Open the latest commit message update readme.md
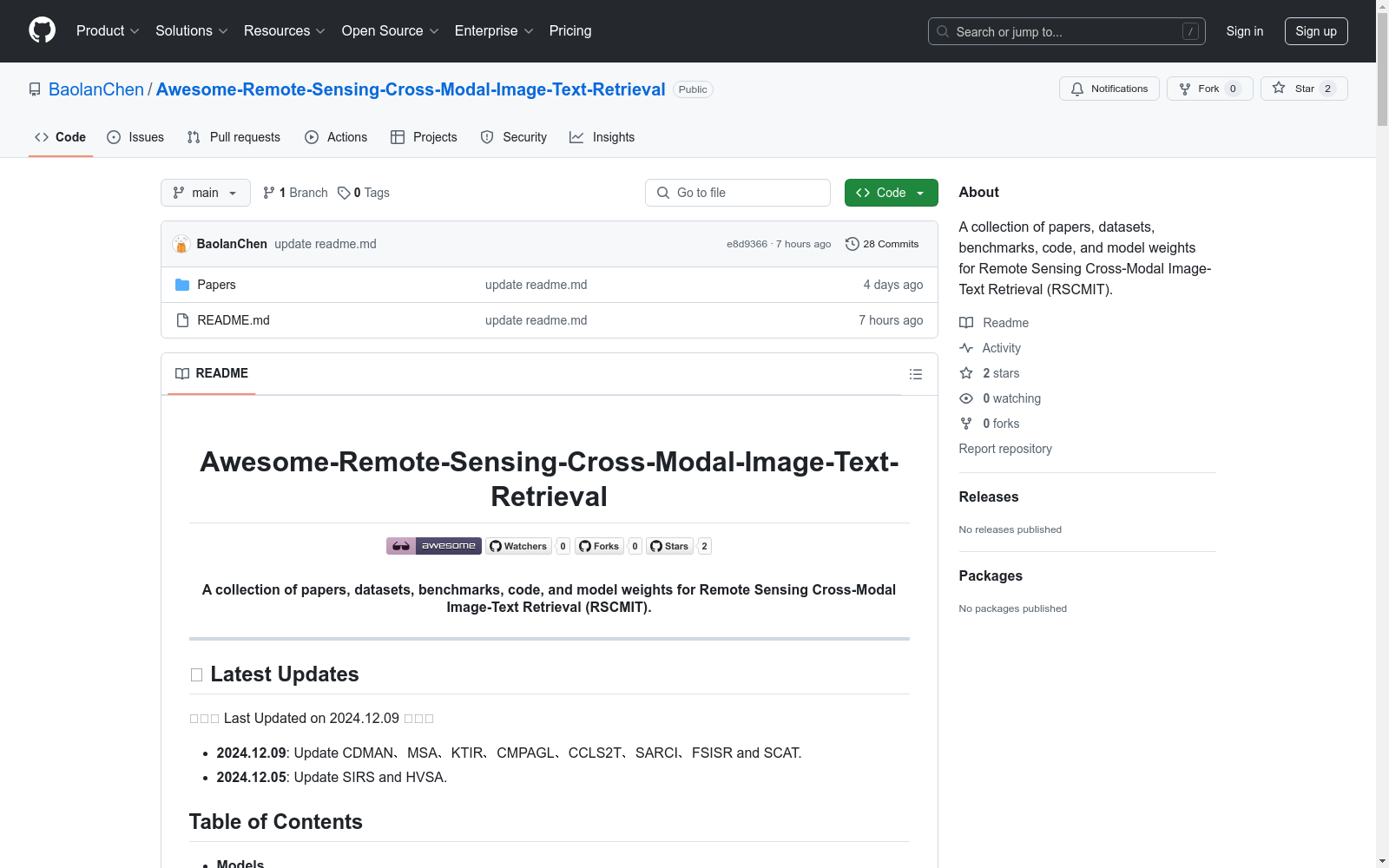Image resolution: width=1389 pixels, height=868 pixels. pos(326,244)
